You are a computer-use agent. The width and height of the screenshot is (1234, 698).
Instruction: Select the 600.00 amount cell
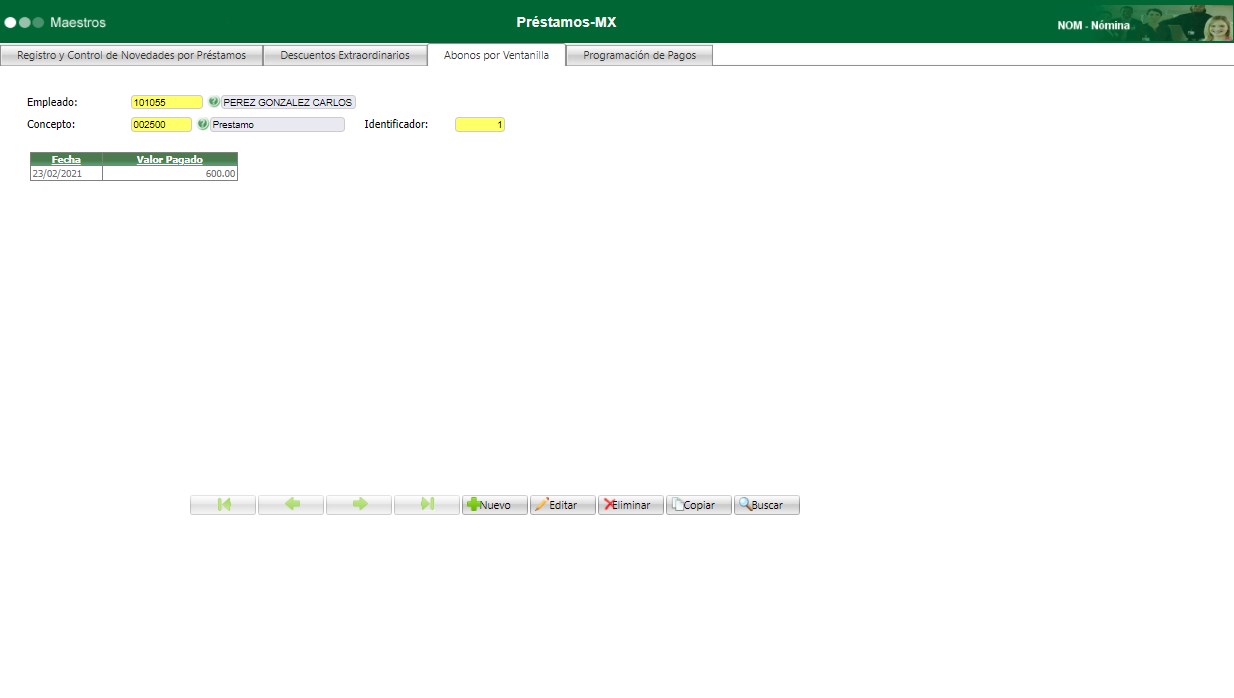coord(170,173)
